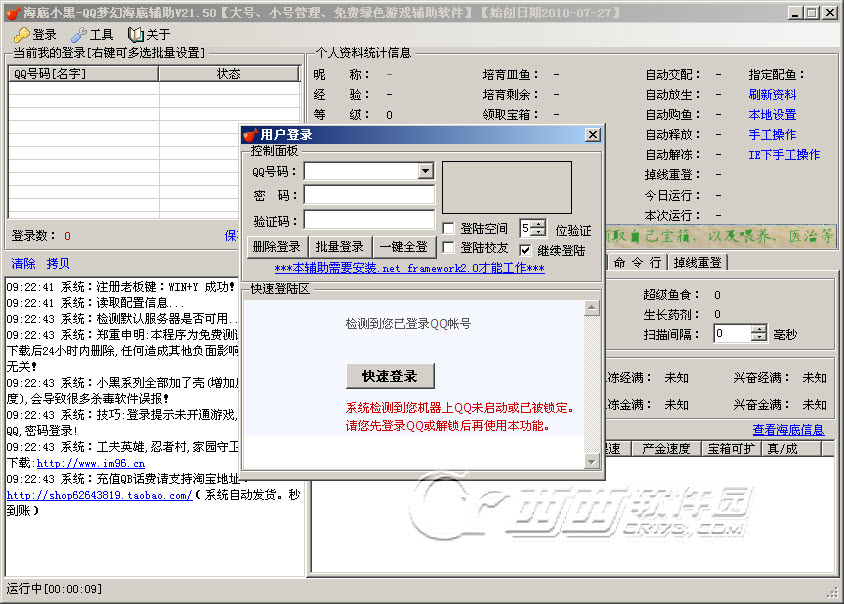844x604 pixels.
Task: Click the QQ号码[名字] column header
Action: [x=83, y=74]
